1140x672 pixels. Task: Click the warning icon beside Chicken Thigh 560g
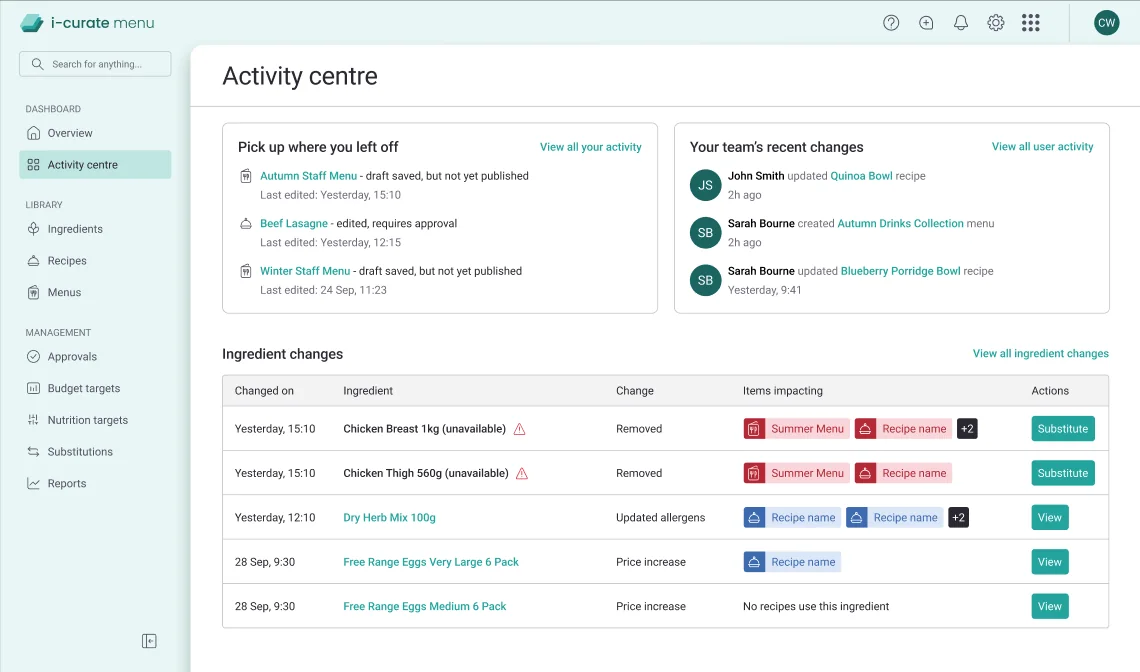pos(522,473)
